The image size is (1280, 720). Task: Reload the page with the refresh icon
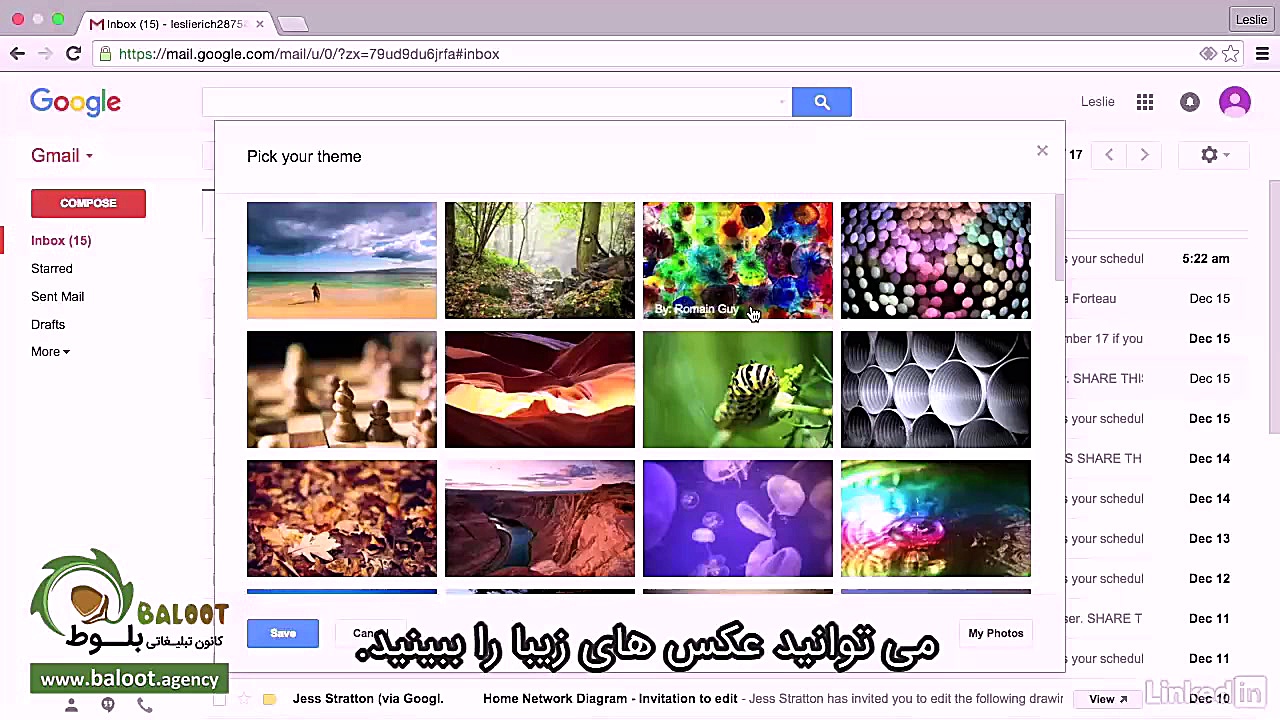coord(73,54)
